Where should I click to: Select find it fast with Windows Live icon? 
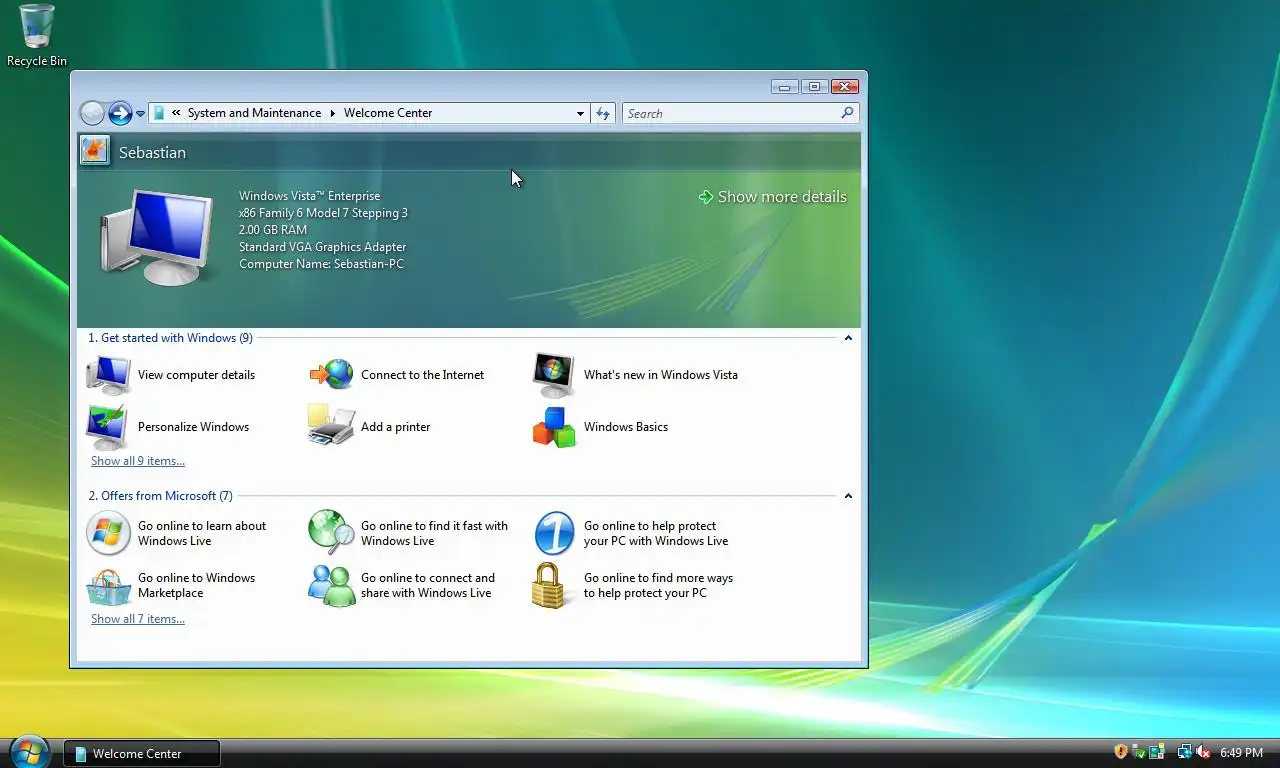coord(331,533)
